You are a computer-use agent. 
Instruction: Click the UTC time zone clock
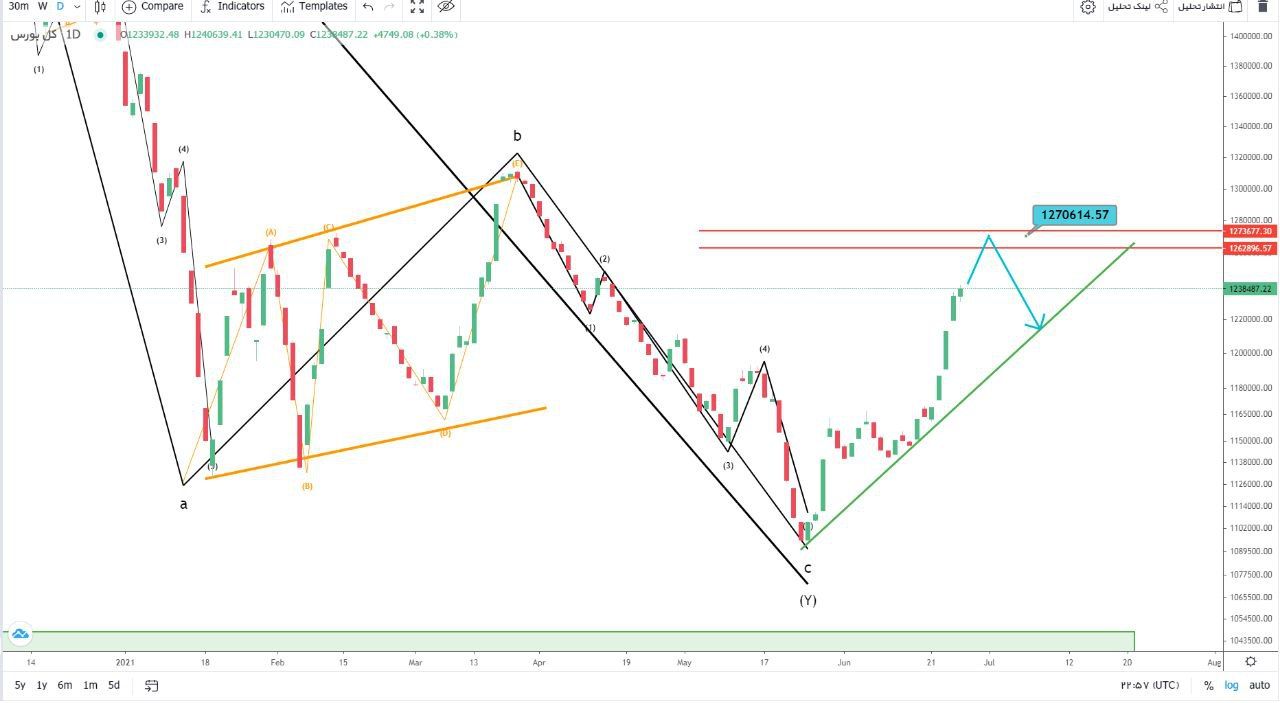(x=1150, y=685)
